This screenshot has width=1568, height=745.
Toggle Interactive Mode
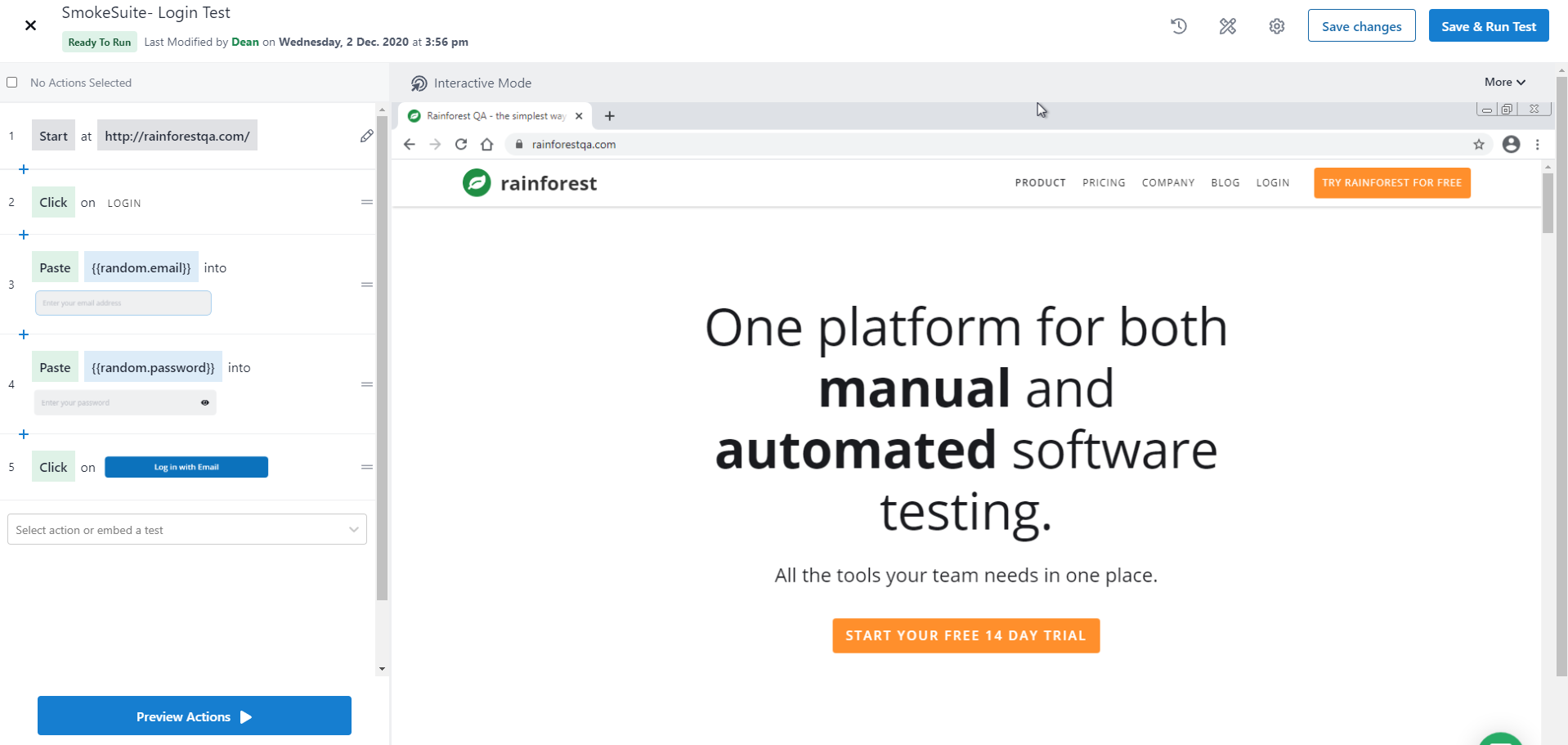471,83
